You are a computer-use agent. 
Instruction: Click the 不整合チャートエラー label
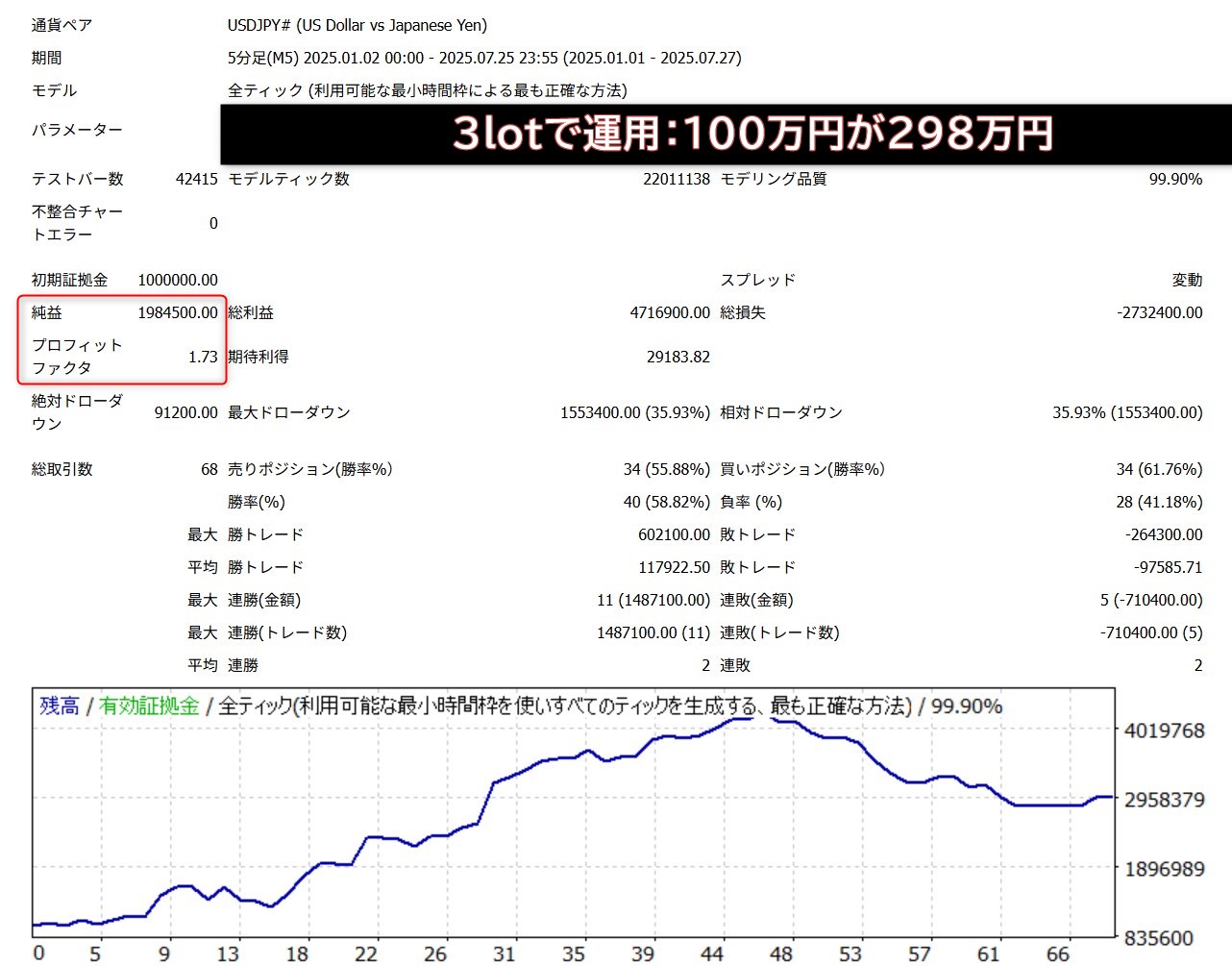[x=77, y=223]
